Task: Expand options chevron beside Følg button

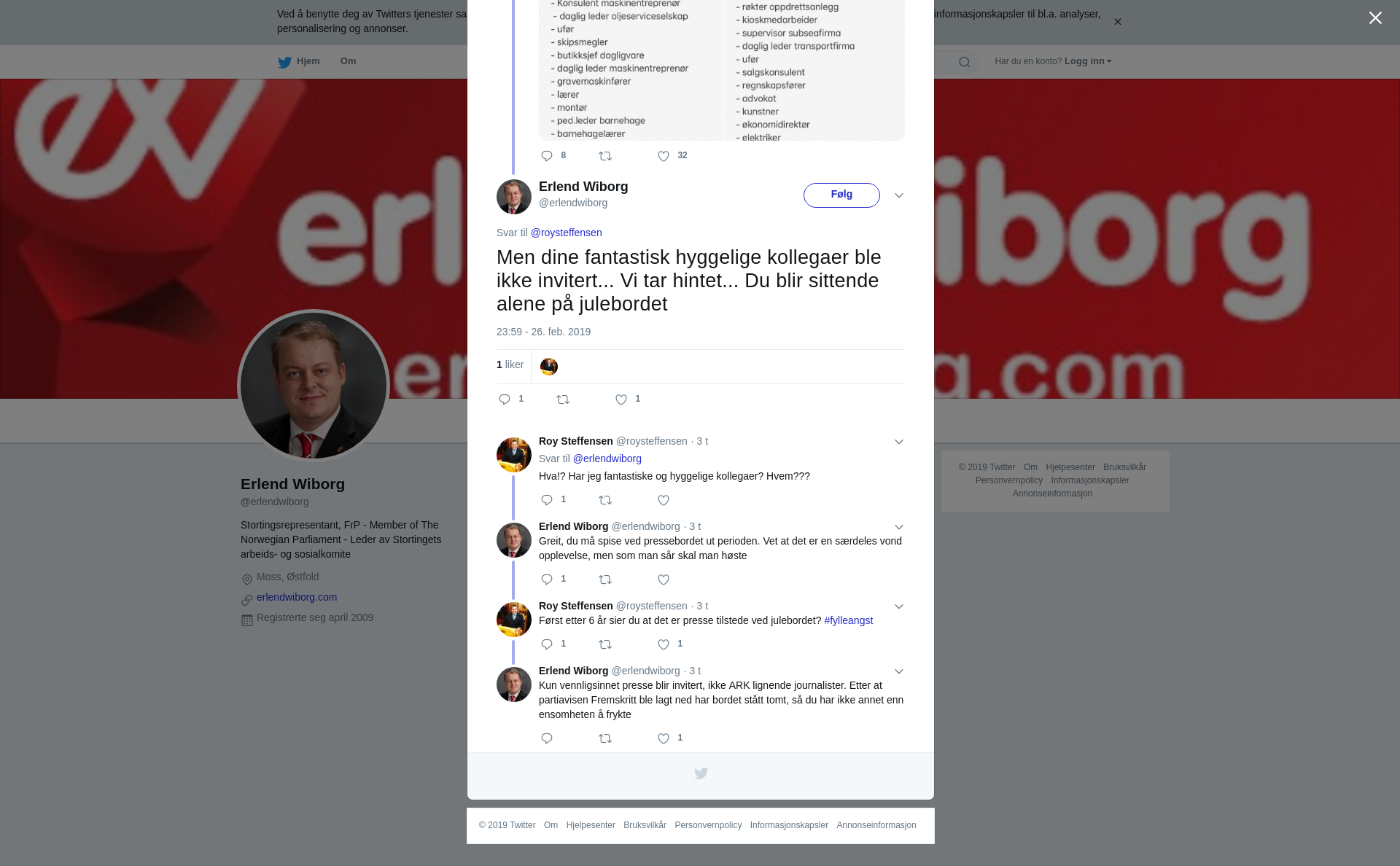Action: pos(899,195)
